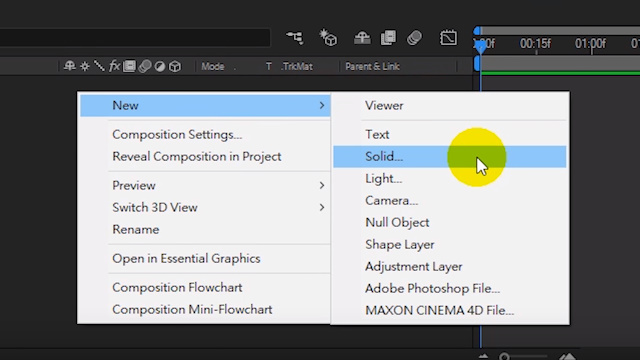Screen dimensions: 640x360
Task: Click the Quality slash column icon
Action: (x=99, y=66)
